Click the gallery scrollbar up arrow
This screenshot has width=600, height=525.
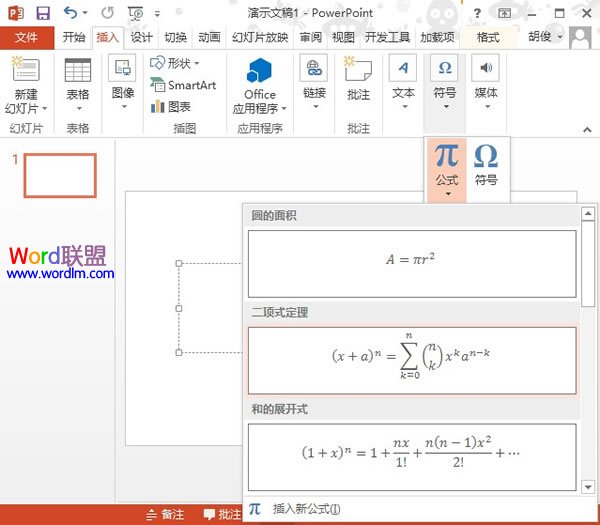(x=588, y=214)
